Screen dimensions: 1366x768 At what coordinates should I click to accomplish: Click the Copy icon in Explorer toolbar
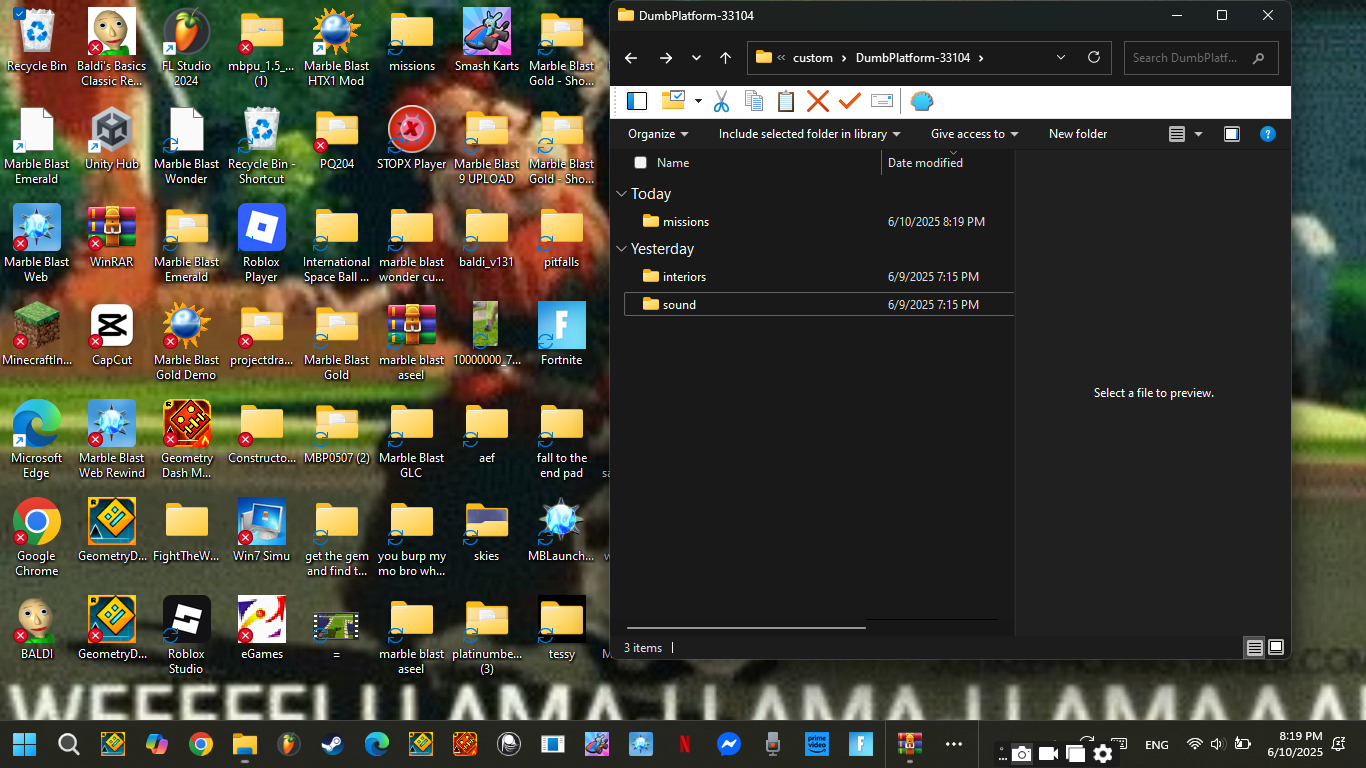754,101
